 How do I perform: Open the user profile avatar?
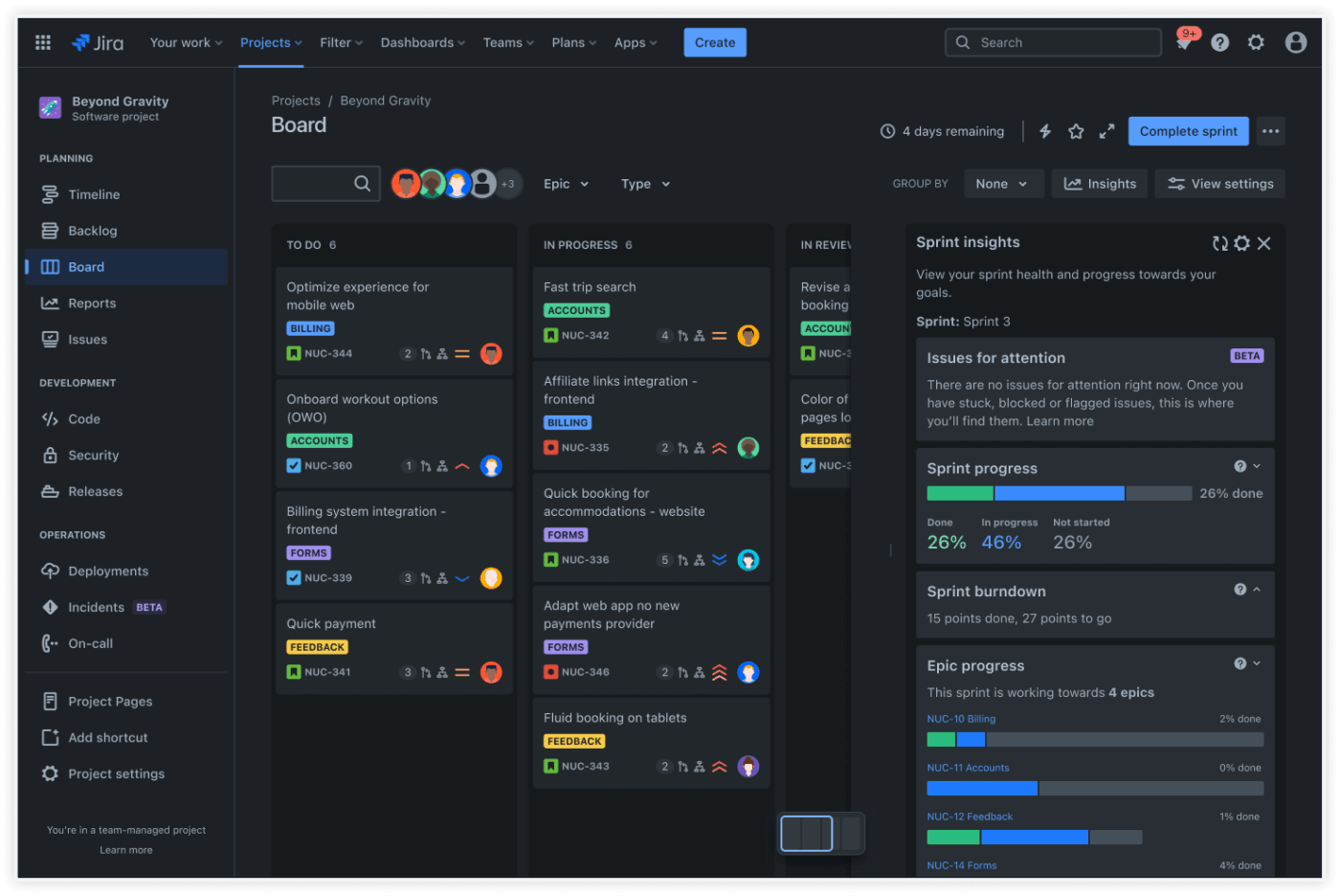coord(1296,42)
